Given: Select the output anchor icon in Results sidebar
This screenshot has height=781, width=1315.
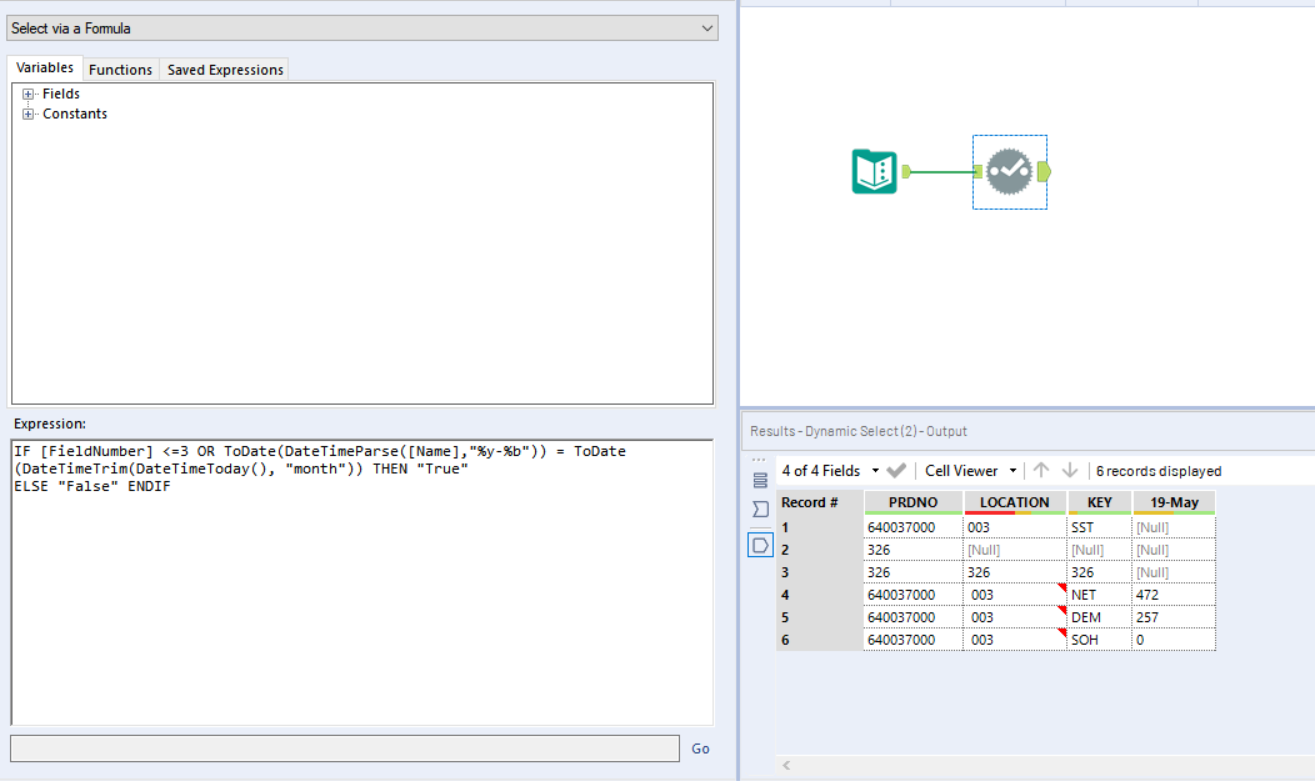Looking at the screenshot, I should [760, 544].
